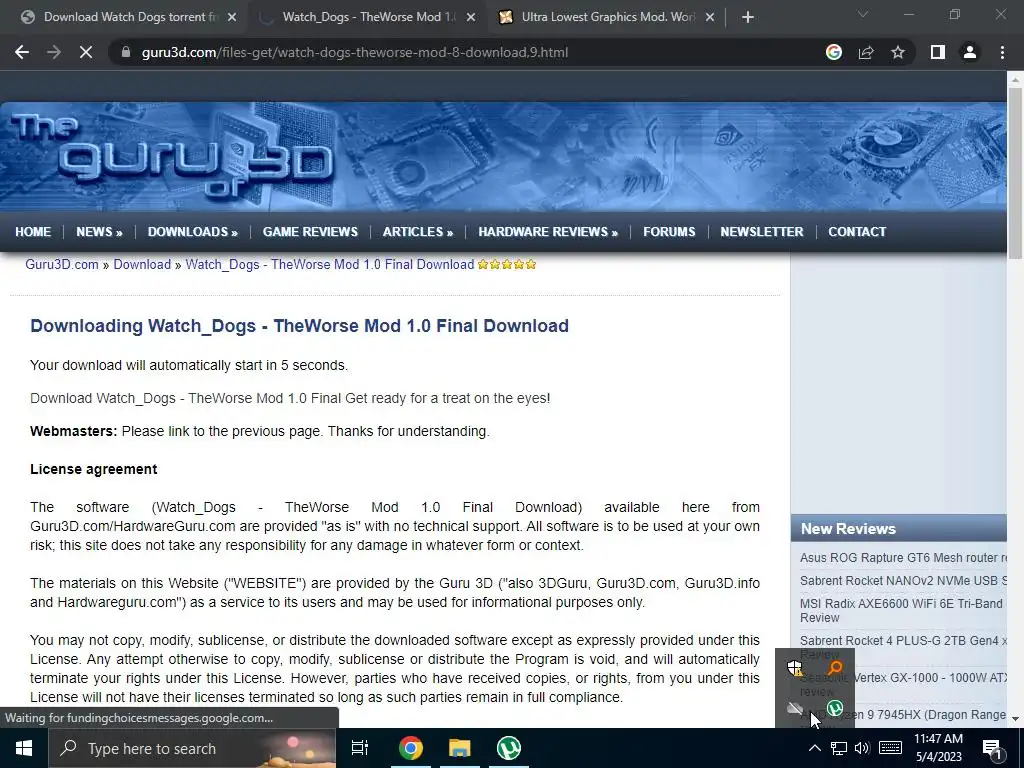Click the taskbar search box
The image size is (1024, 768).
(192, 748)
